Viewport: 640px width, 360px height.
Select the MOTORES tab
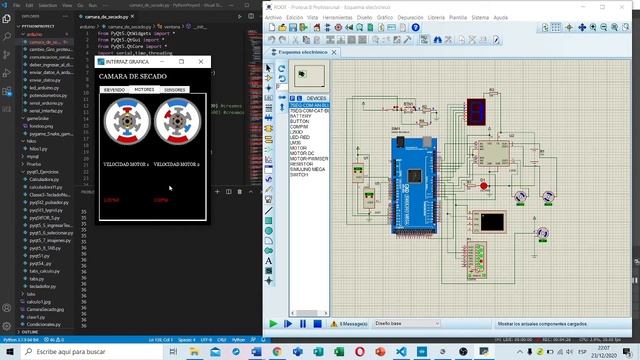tap(144, 89)
